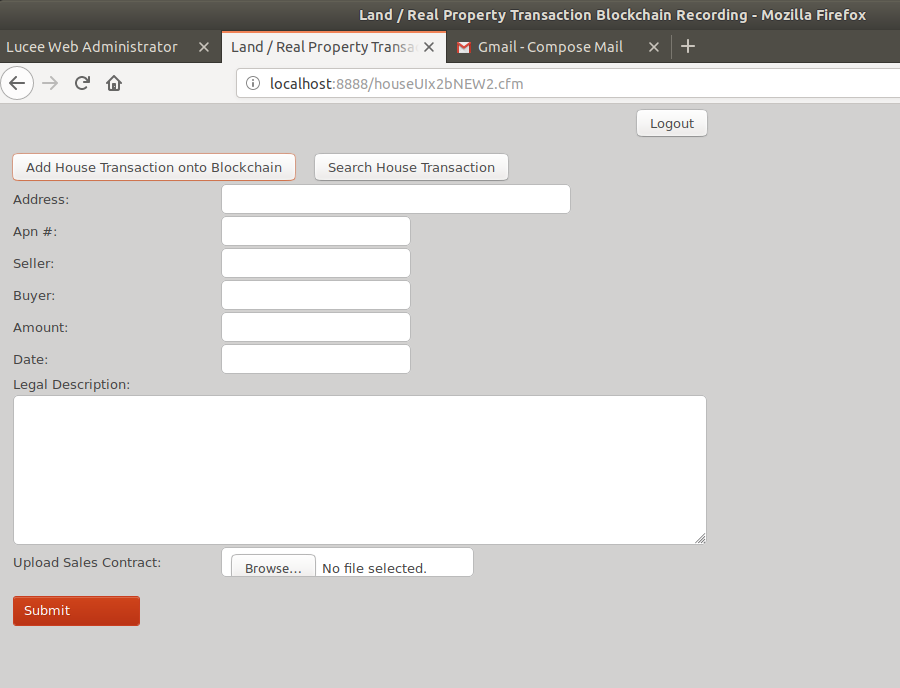The height and width of the screenshot is (688, 900).
Task: Focus the Apn # input box
Action: (316, 231)
